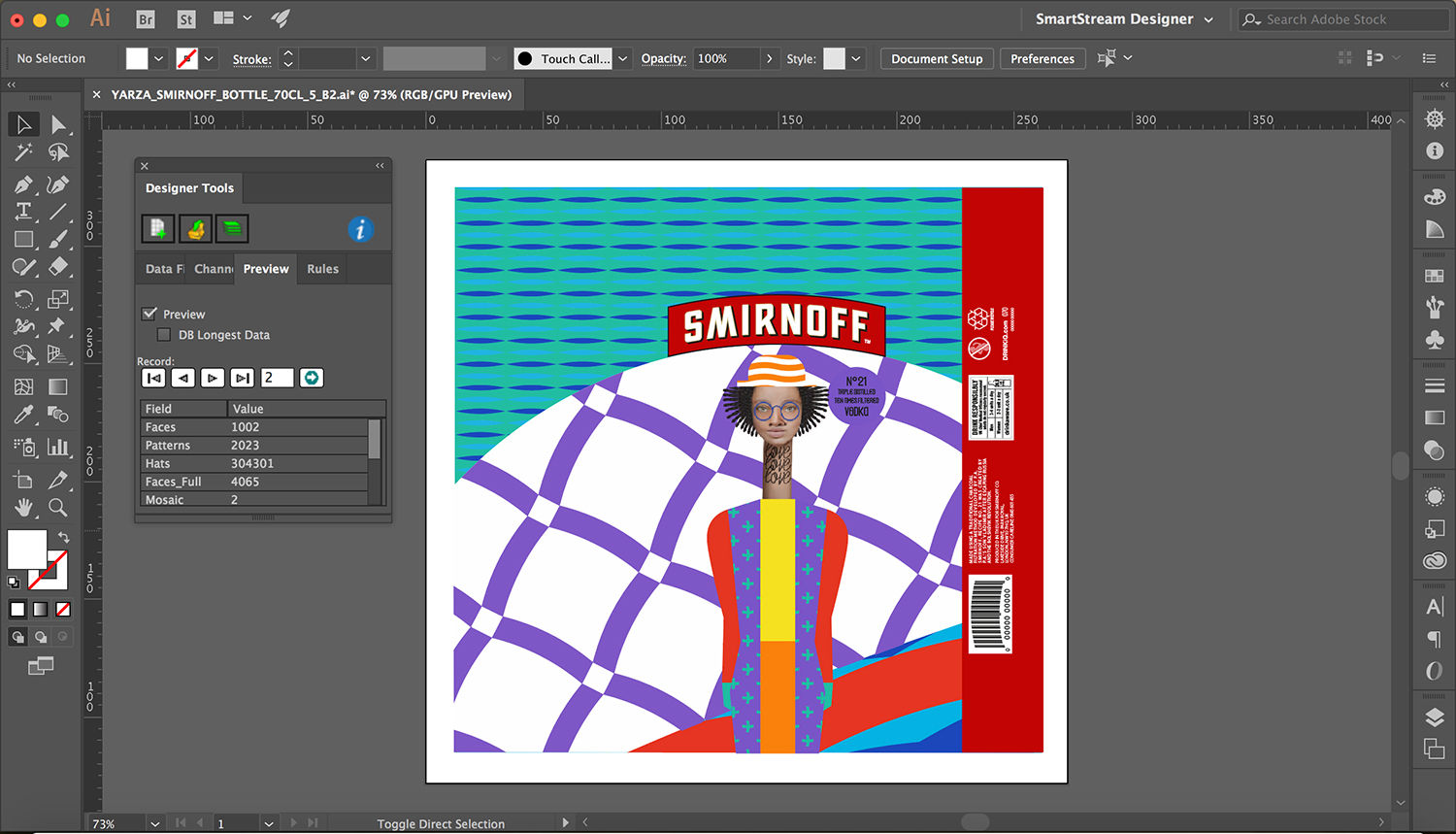Viewport: 1456px width, 834px height.
Task: Go to next record arrow
Action: click(213, 378)
